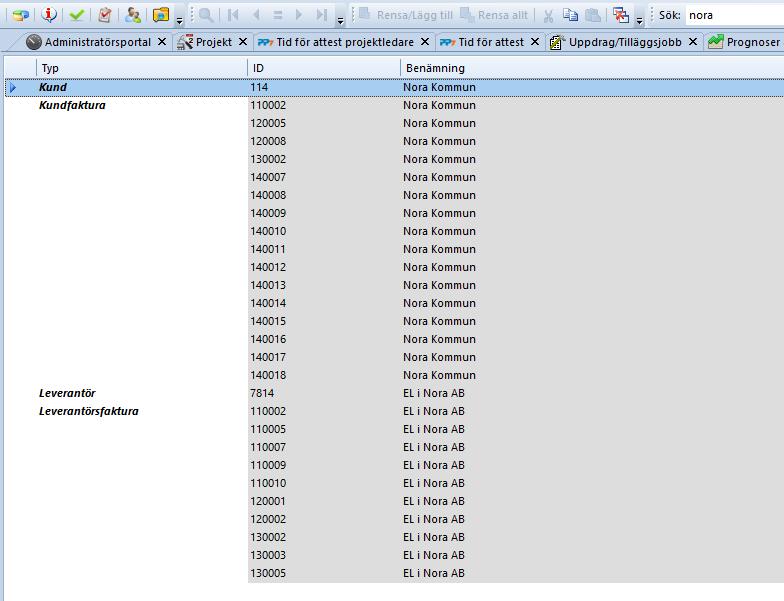
Task: Click the Rensa/Lägg till button
Action: (x=406, y=16)
